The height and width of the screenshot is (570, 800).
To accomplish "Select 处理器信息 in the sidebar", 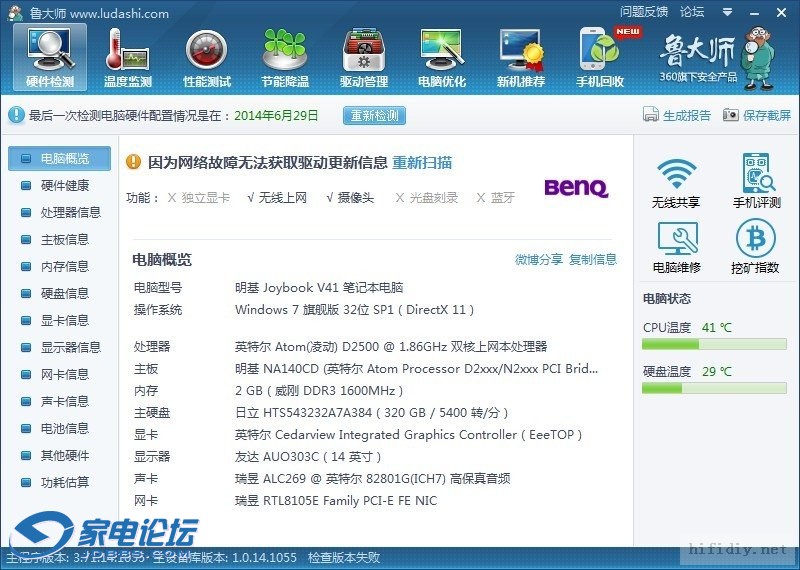I will tap(59, 212).
